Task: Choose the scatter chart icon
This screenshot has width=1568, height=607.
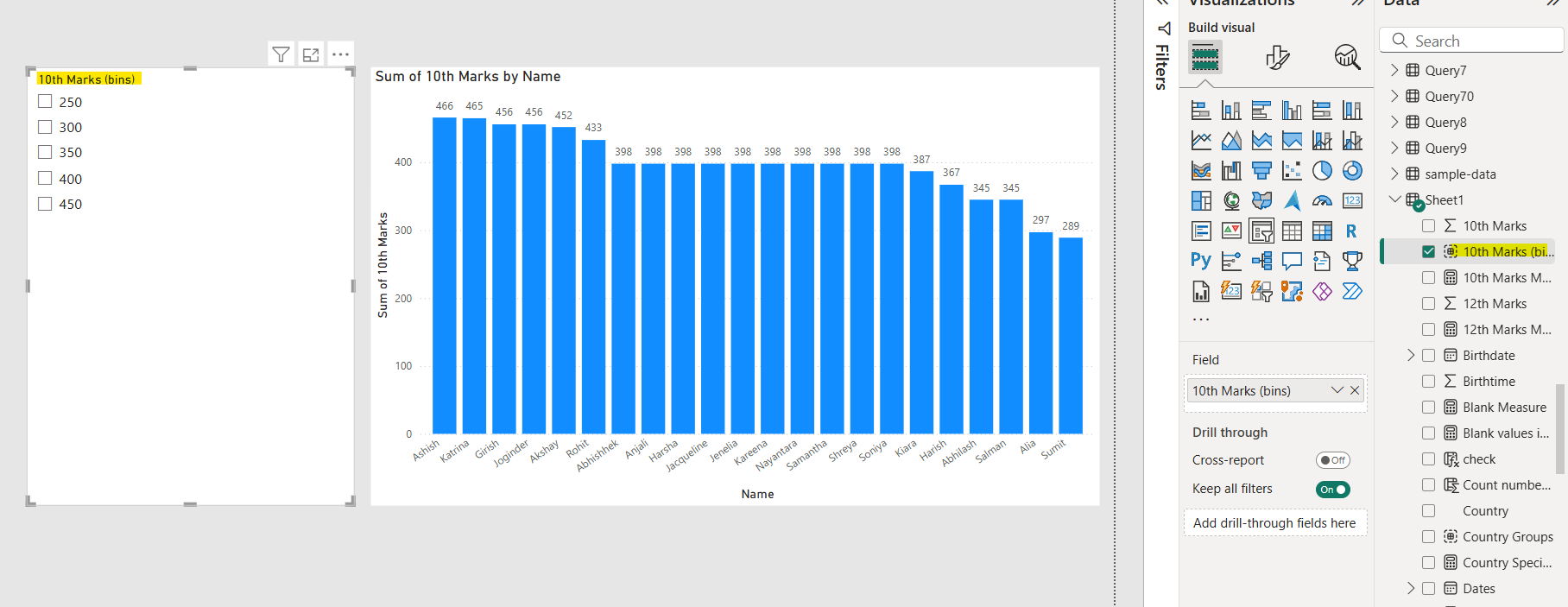Action: click(x=1292, y=171)
